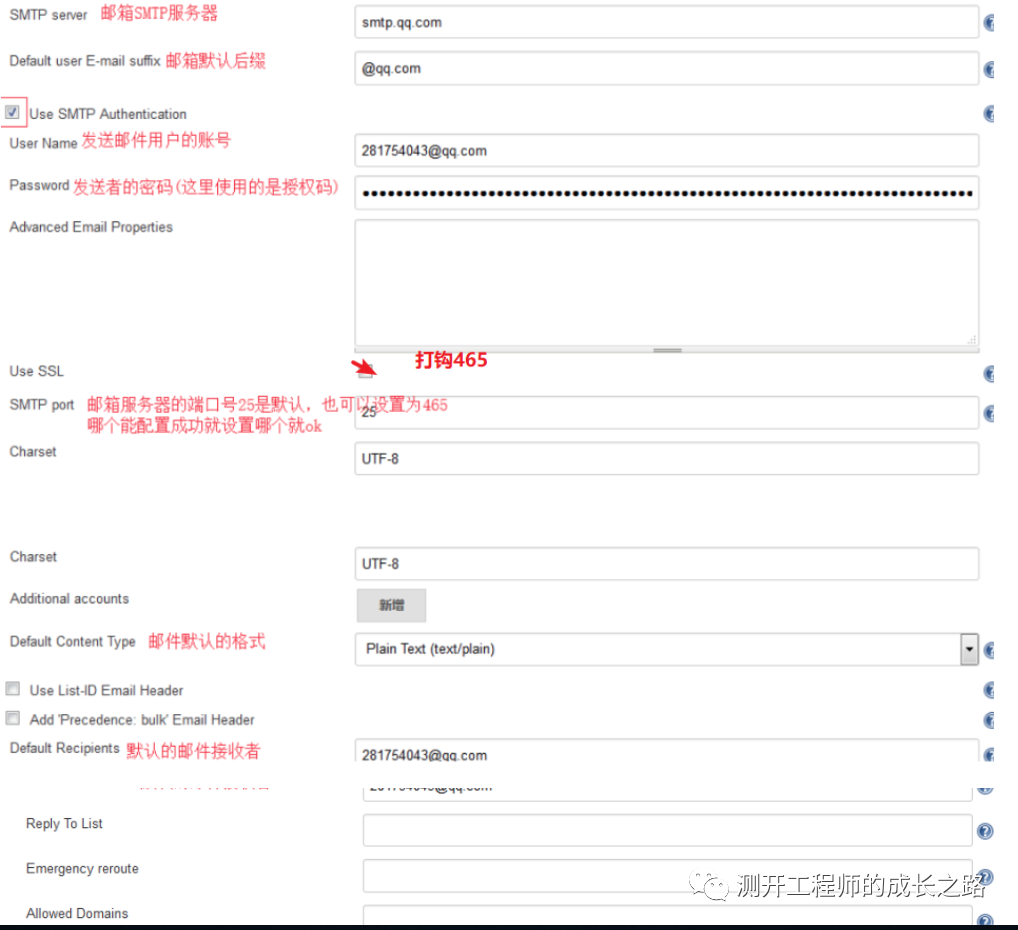Viewport: 1018px width, 930px height.
Task: Open help for Use List-ID Email Header
Action: click(x=989, y=690)
